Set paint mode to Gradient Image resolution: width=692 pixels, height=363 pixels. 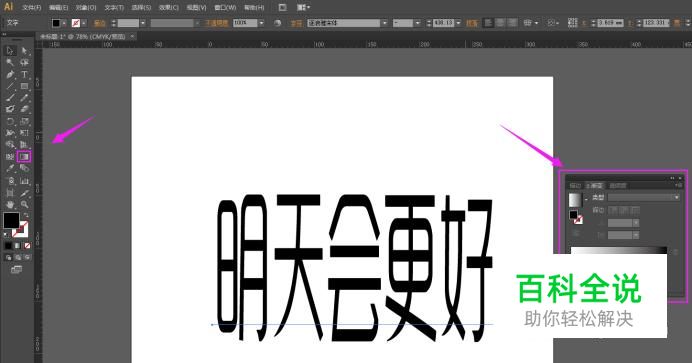pyautogui.click(x=18, y=245)
